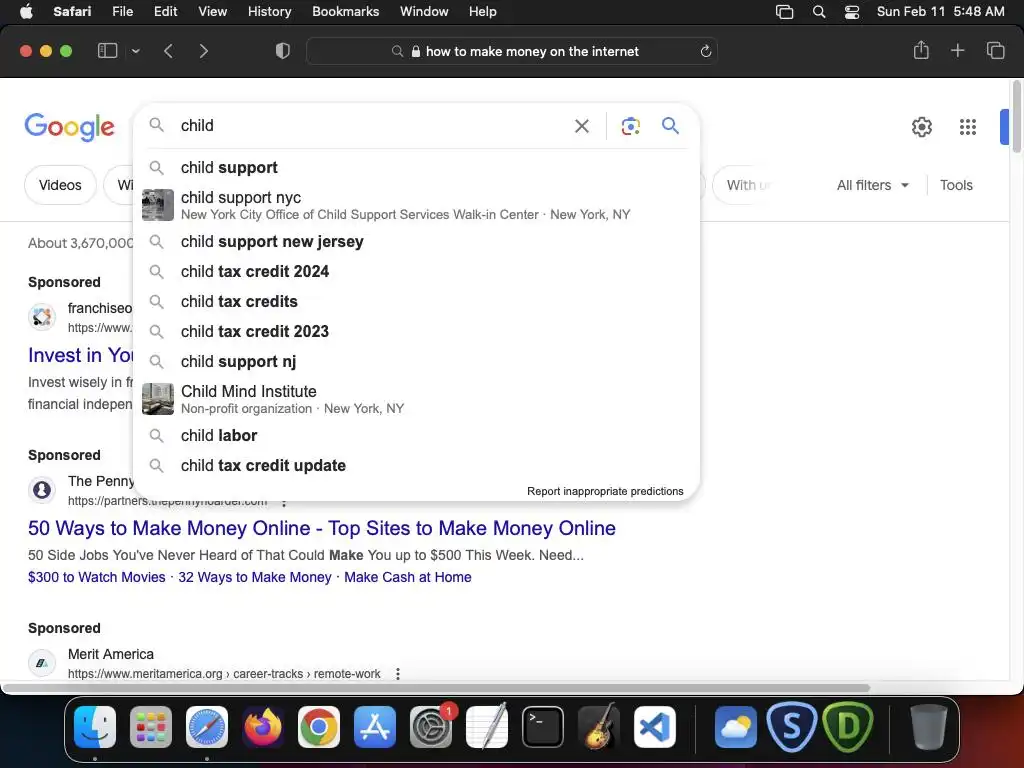The height and width of the screenshot is (768, 1024).
Task: Open Launchpad from the Dock
Action: [151, 727]
